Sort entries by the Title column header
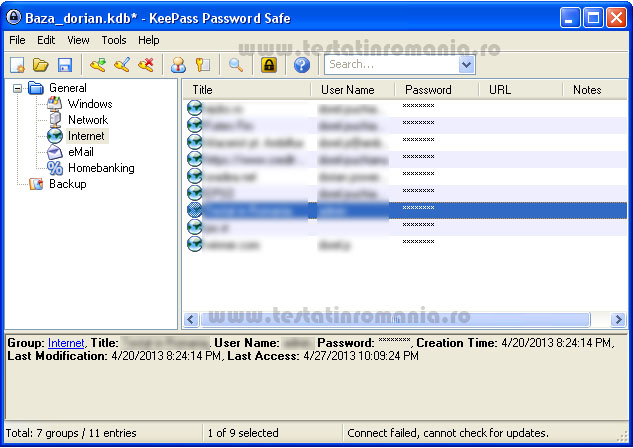This screenshot has width=633, height=448. [x=247, y=90]
